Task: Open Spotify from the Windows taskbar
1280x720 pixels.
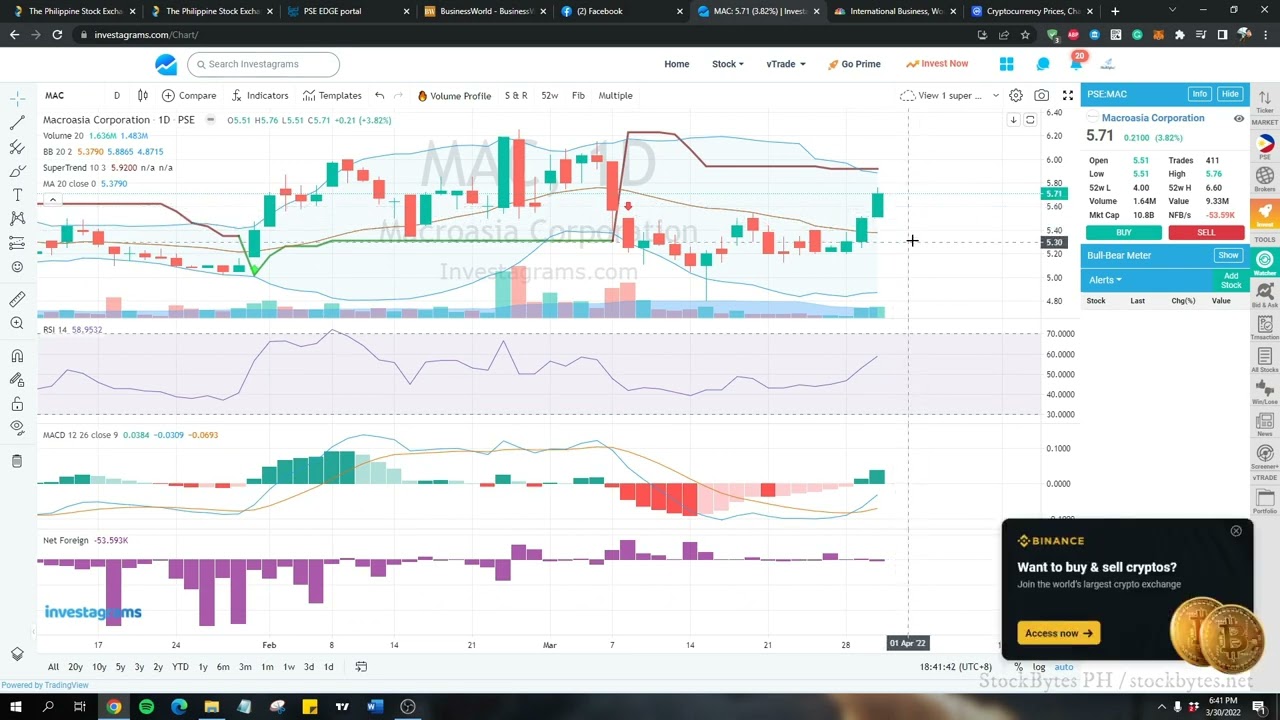Action: click(146, 707)
